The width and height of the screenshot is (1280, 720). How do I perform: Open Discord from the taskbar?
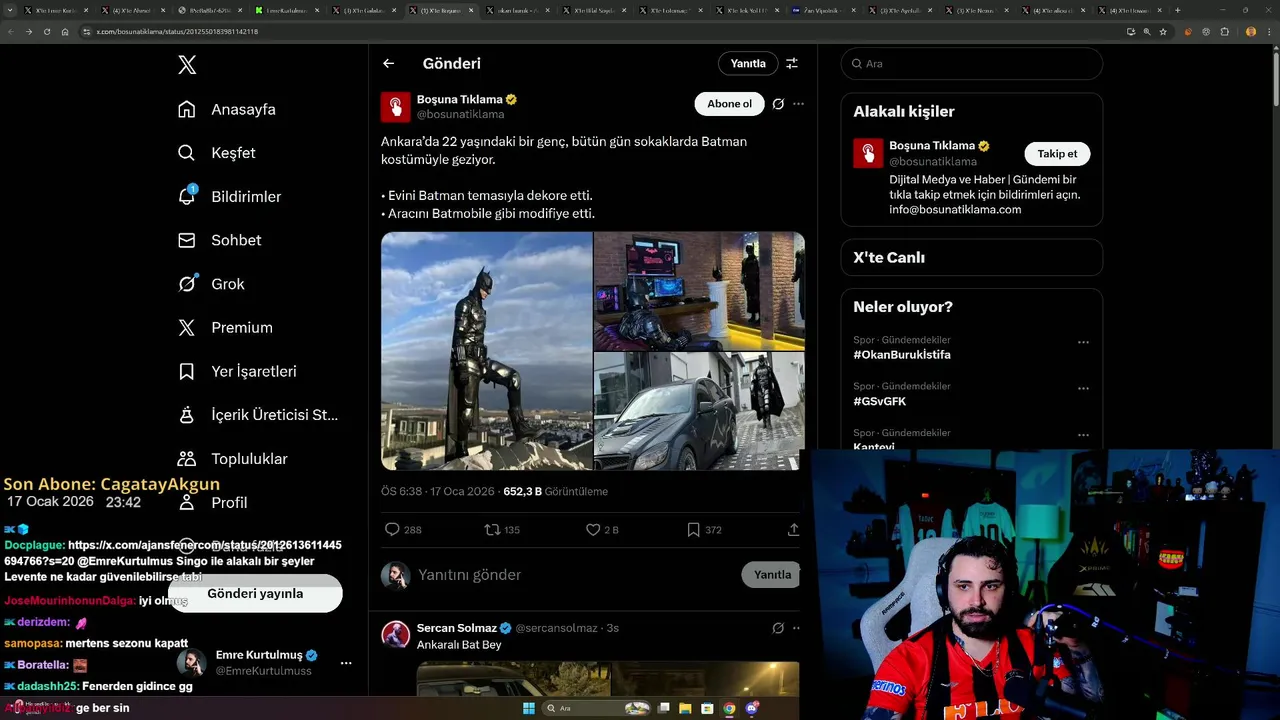pos(751,708)
